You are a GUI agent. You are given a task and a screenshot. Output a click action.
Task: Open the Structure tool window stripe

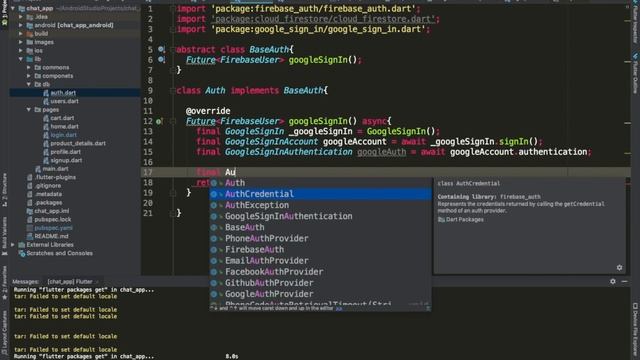4,190
